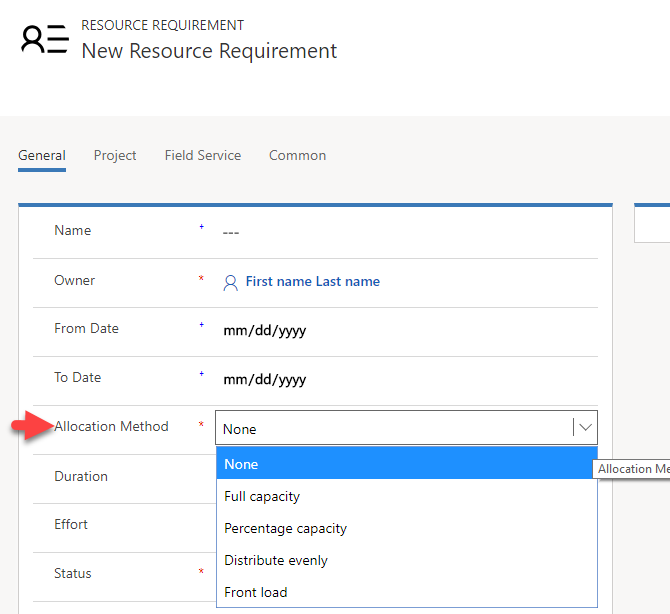Switch to the General tab
The width and height of the screenshot is (670, 614).
[42, 155]
